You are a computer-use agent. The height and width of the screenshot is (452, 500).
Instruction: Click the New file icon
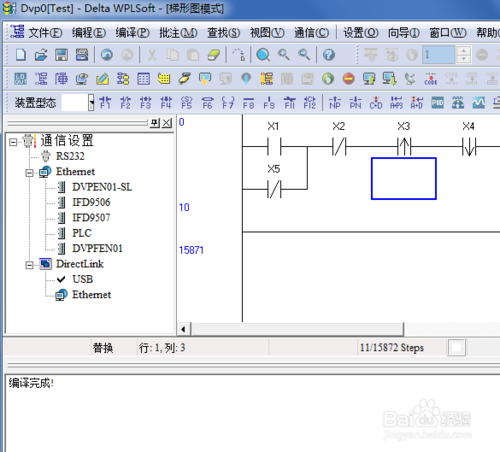click(x=21, y=55)
